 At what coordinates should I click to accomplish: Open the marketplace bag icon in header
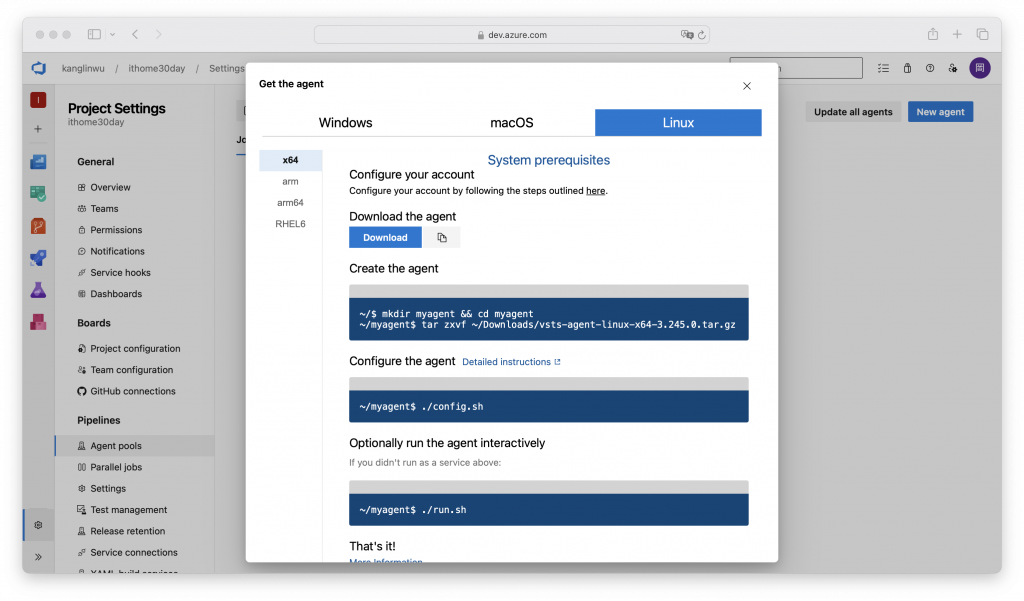click(907, 68)
